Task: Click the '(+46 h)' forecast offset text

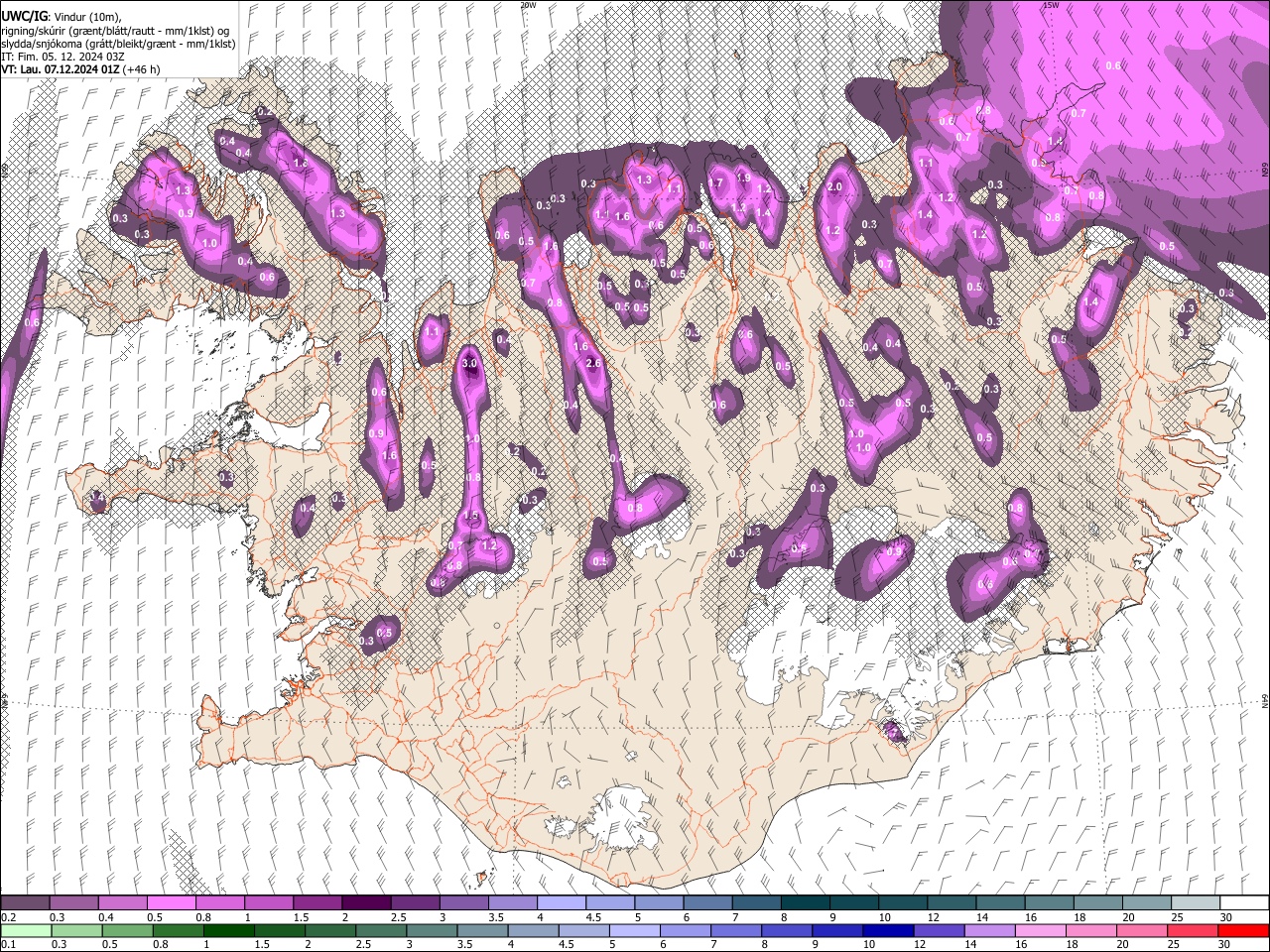Action: click(x=142, y=70)
